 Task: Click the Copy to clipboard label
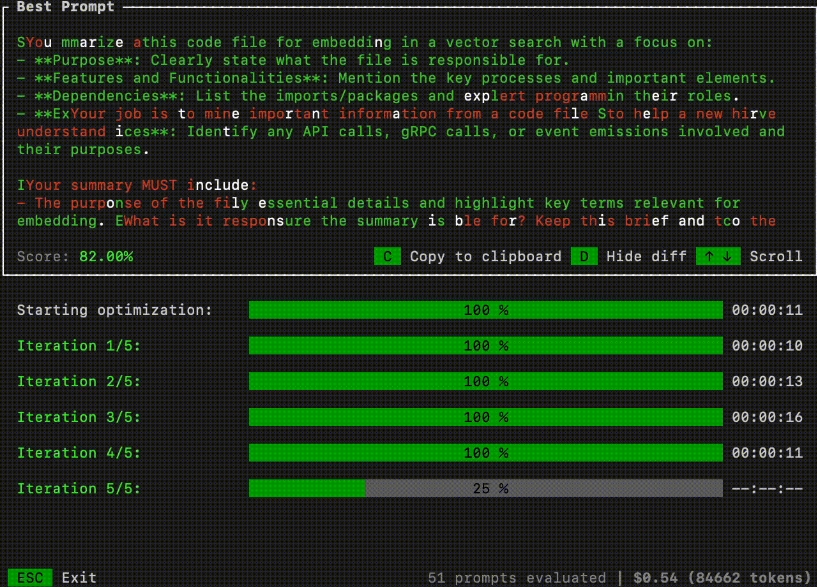485,256
